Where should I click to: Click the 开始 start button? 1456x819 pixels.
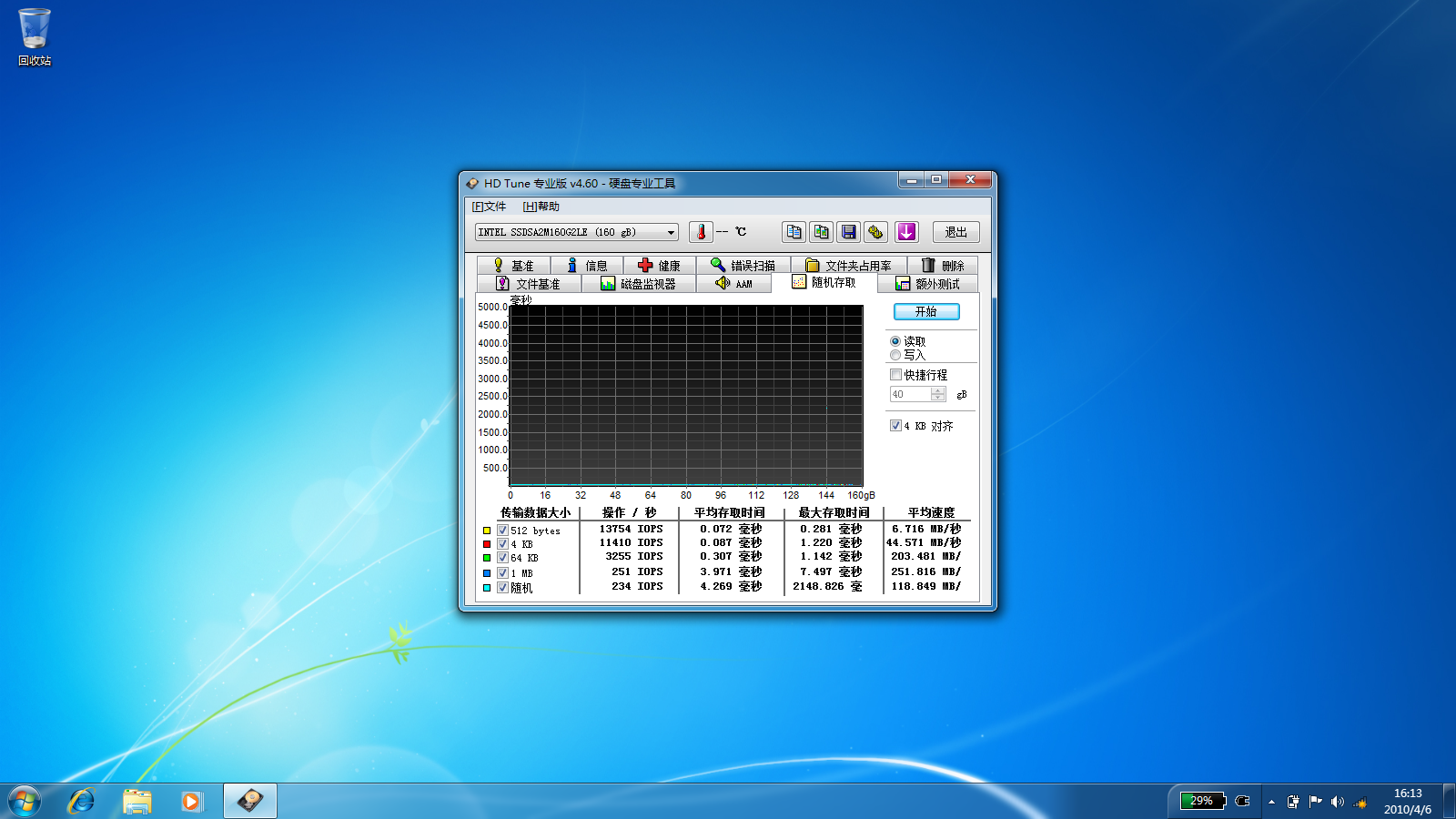(925, 311)
